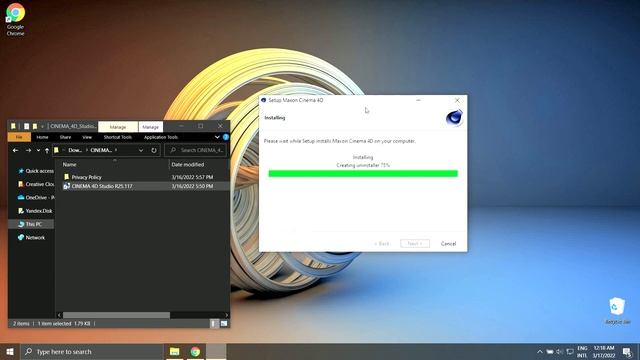
Task: Click the green installation progress bar
Action: click(363, 174)
